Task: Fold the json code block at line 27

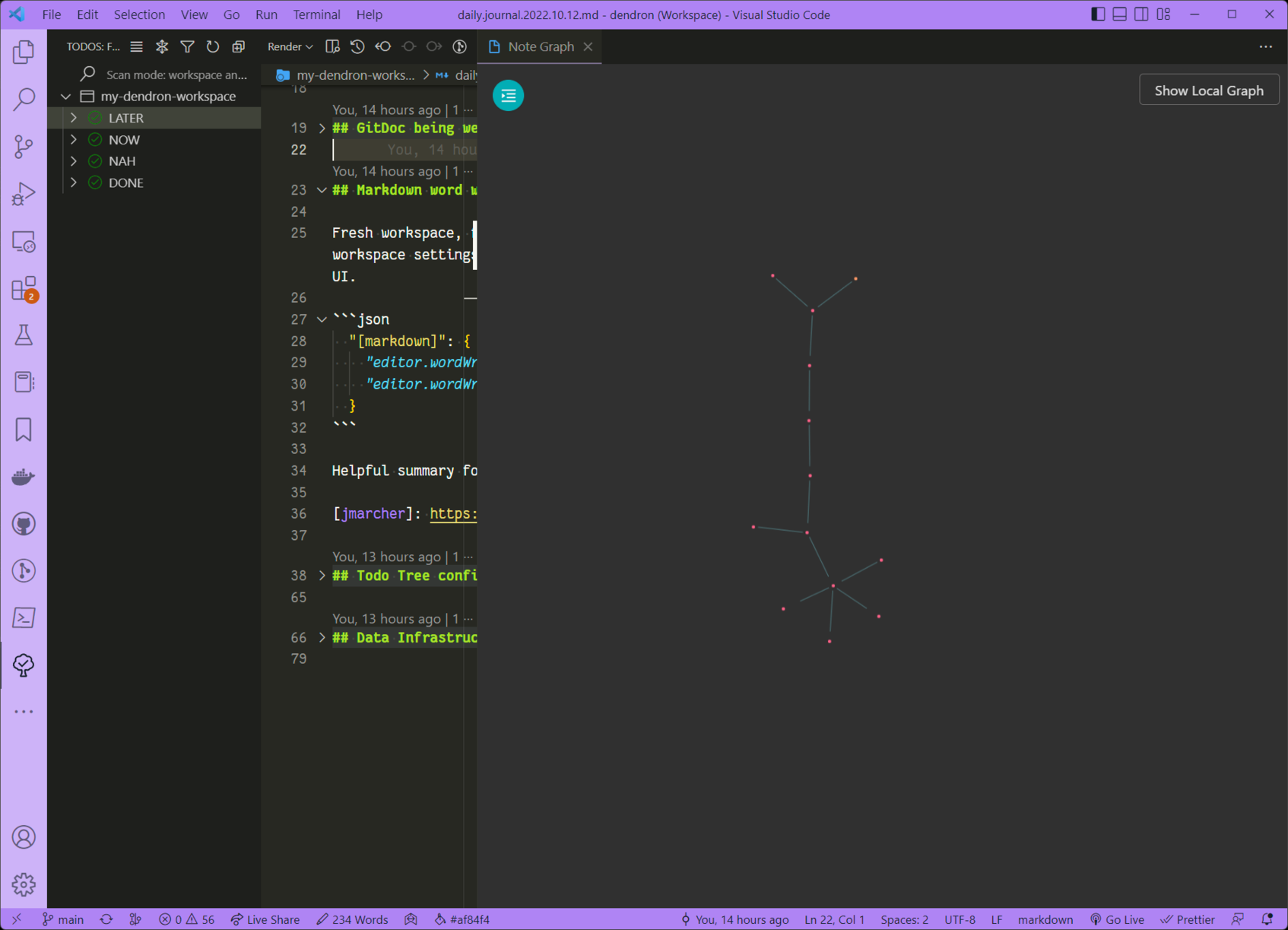Action: coord(322,319)
